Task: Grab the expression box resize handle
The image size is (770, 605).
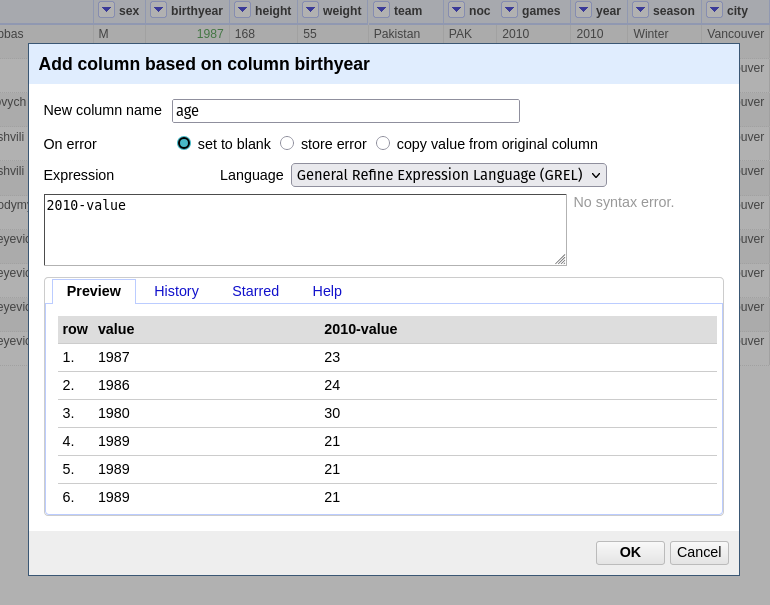Action: [560, 259]
